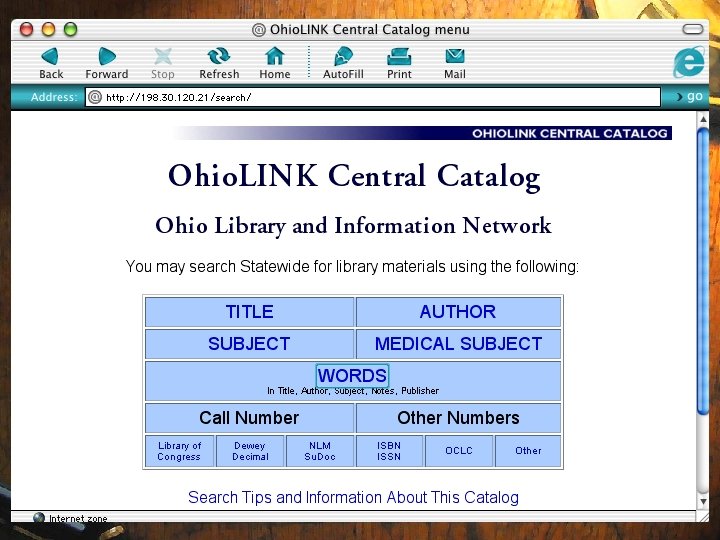
Task: Open WORDS keyword search
Action: 352,376
